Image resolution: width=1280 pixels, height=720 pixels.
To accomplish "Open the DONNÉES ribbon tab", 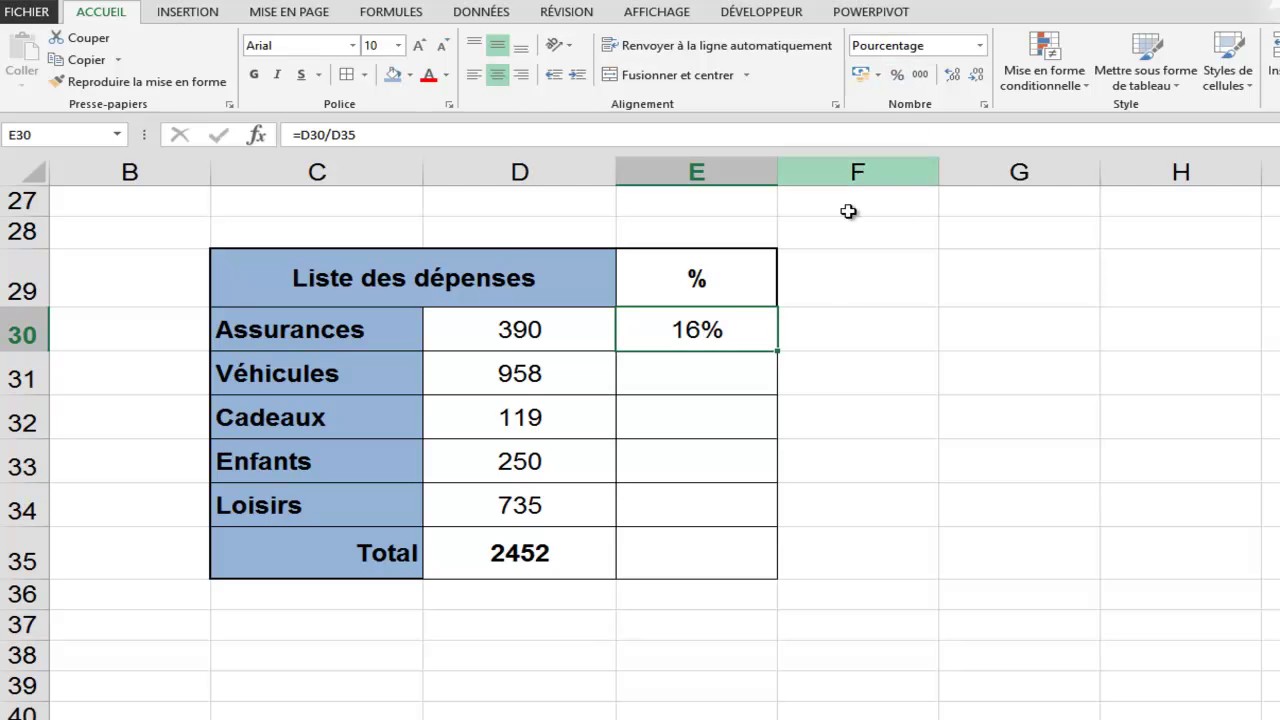I will [x=481, y=11].
